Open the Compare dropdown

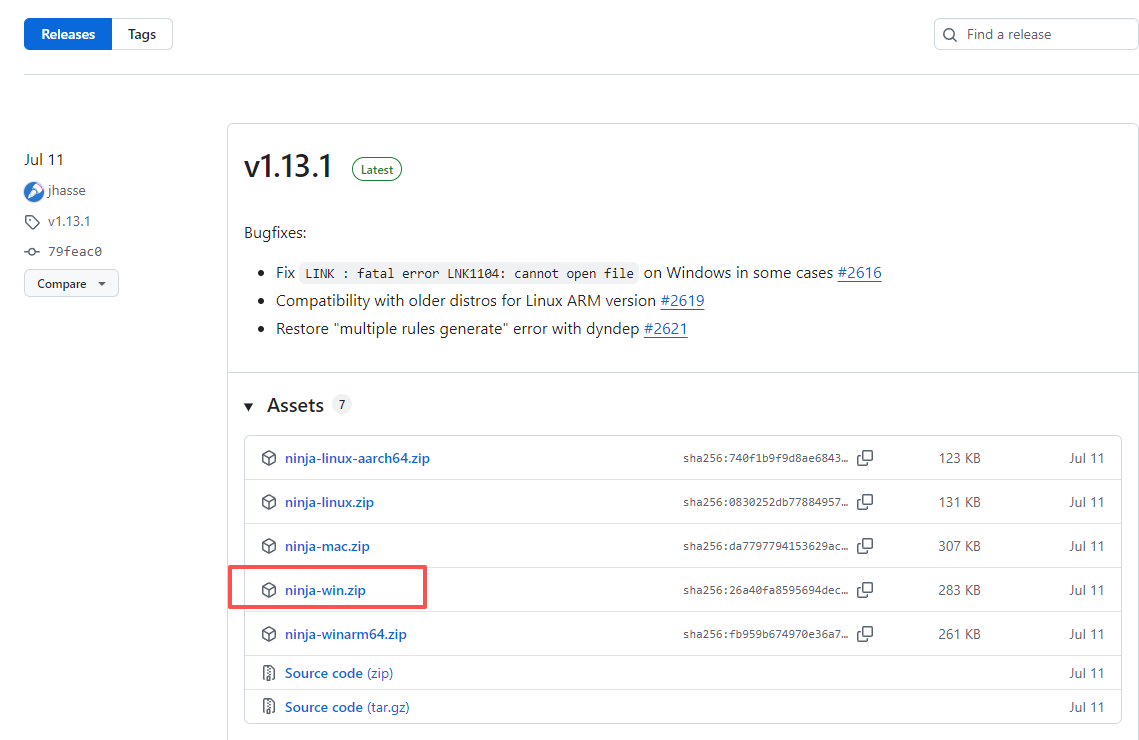pos(71,283)
